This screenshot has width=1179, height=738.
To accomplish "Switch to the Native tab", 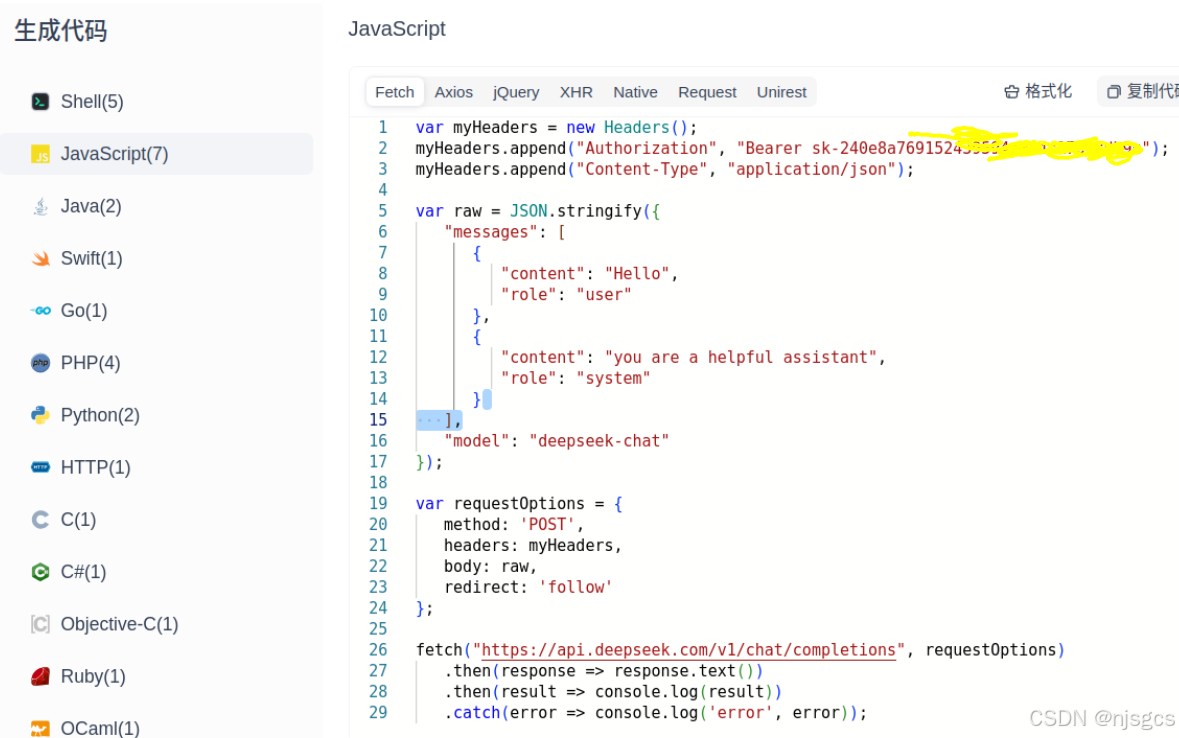I will pos(635,92).
